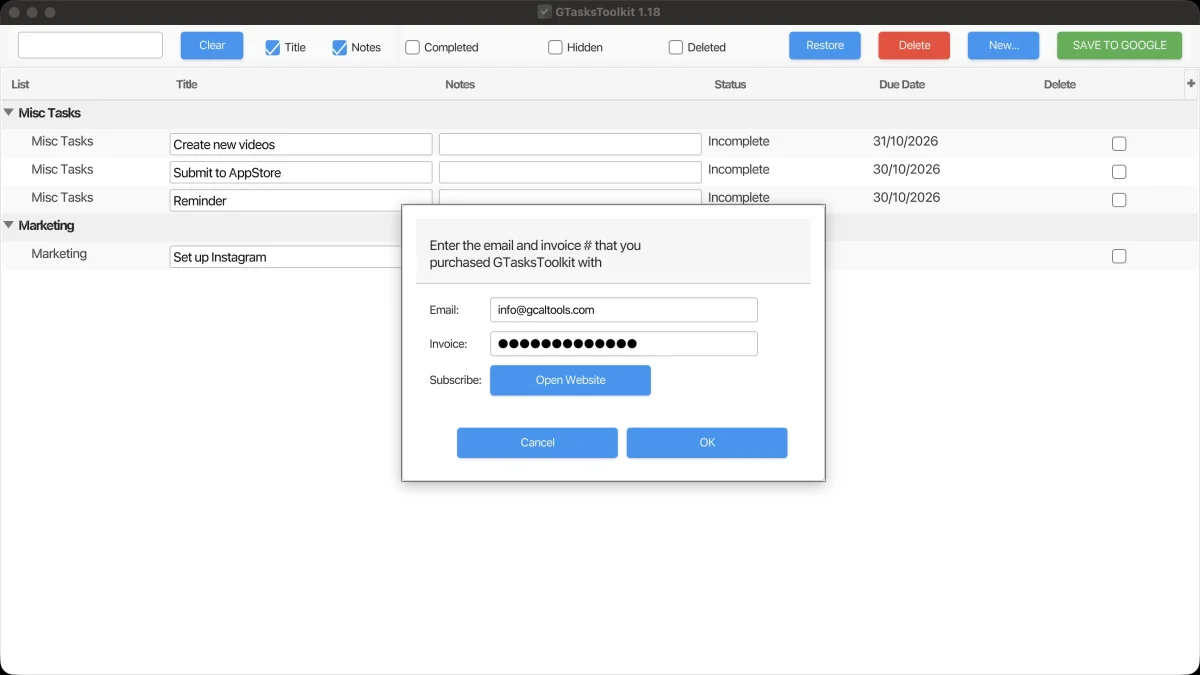Viewport: 1200px width, 675px height.
Task: Collapse the Marketing group
Action: (9, 225)
